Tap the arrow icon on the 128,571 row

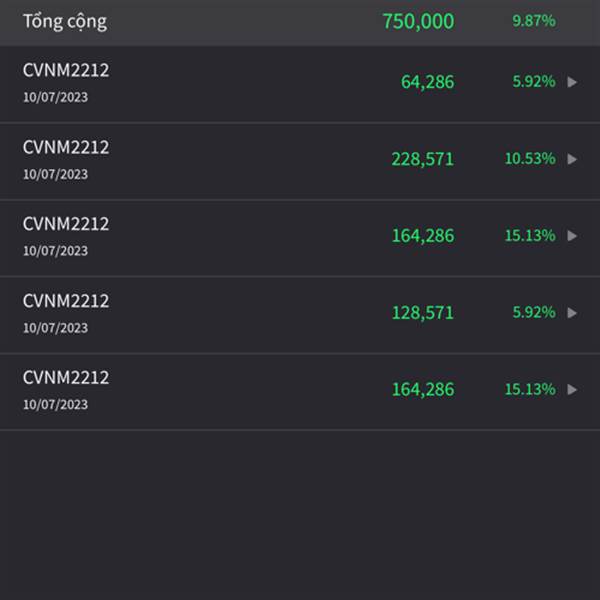pos(572,313)
